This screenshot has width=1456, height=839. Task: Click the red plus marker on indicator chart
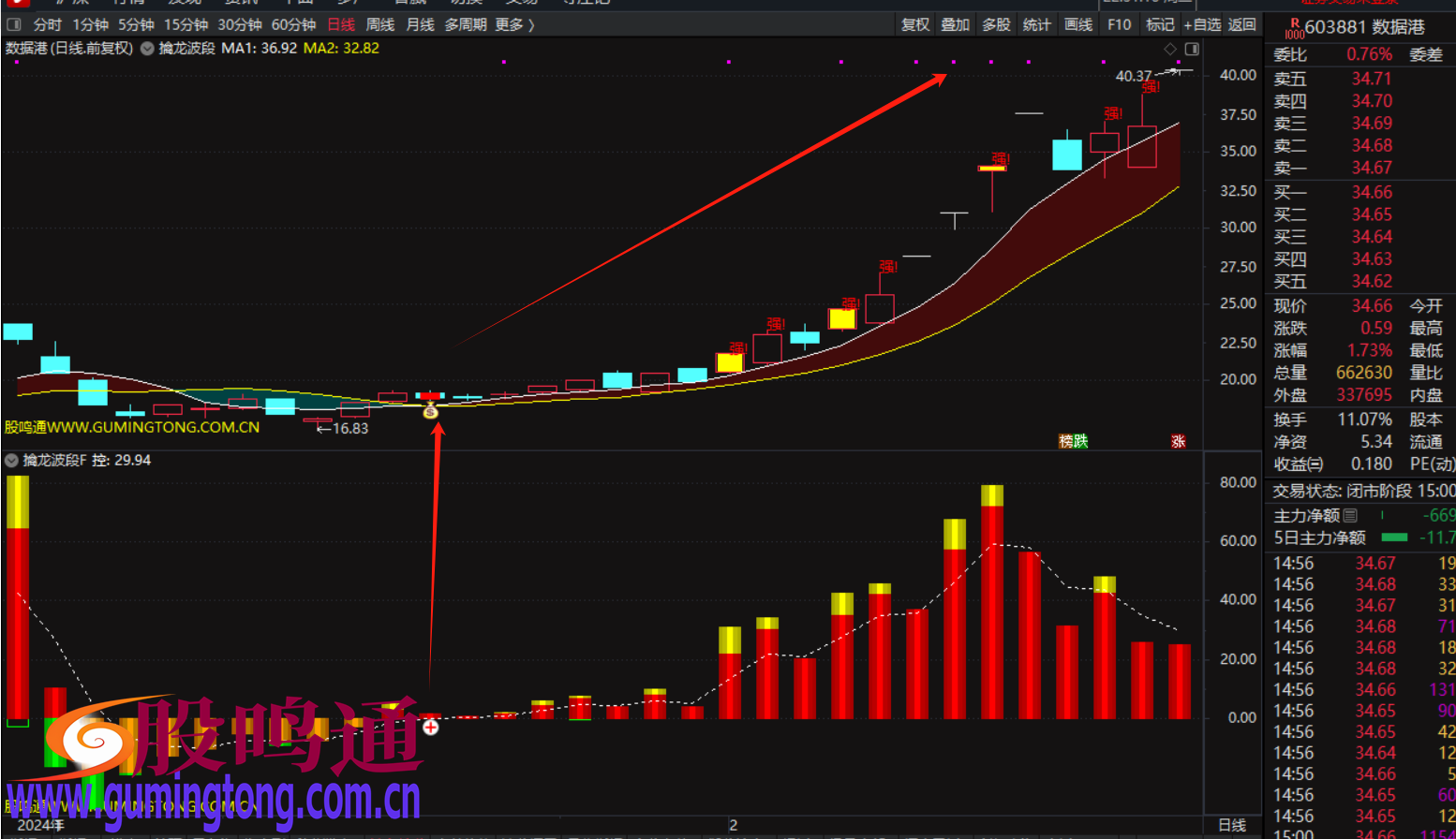430,727
